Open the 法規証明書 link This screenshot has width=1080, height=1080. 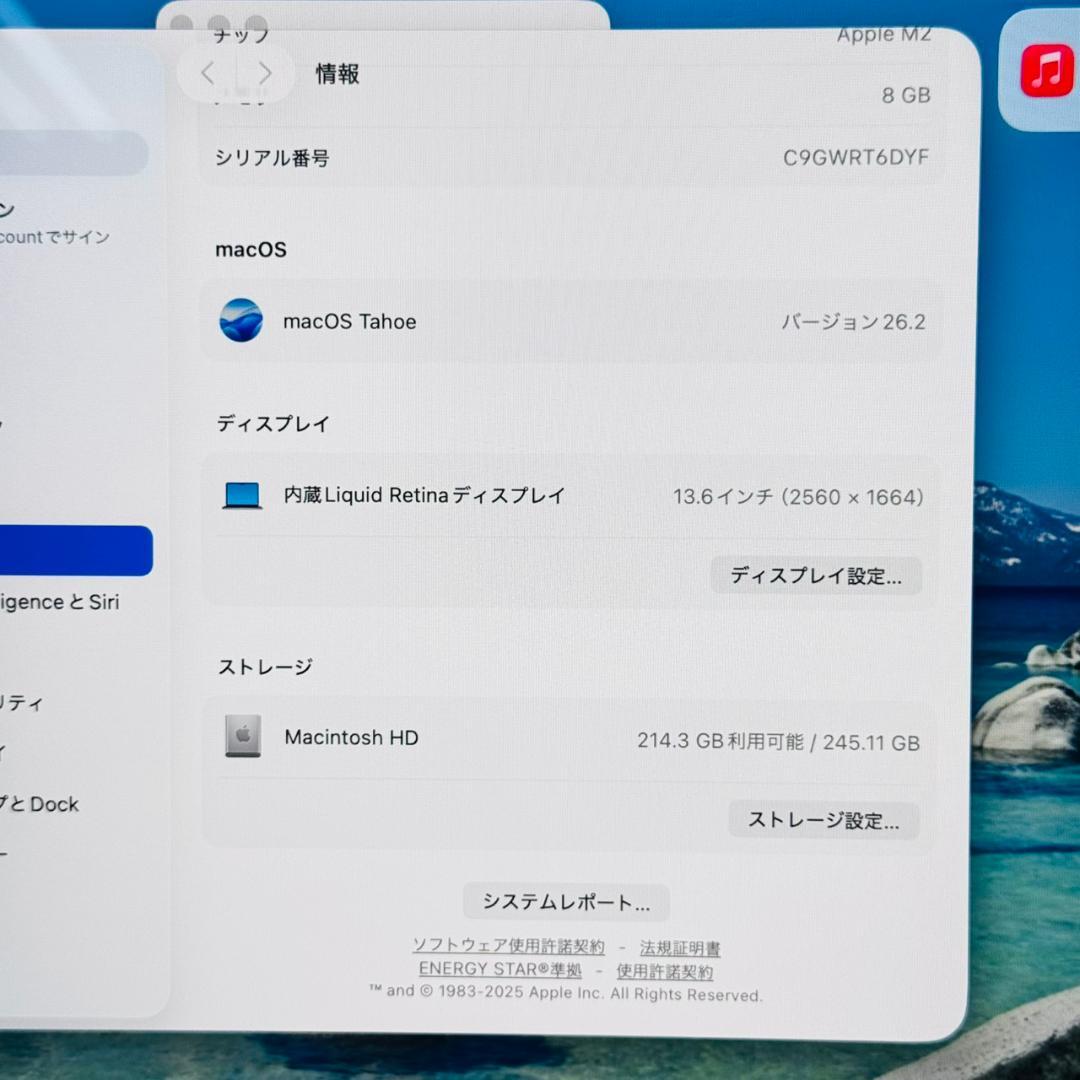click(x=680, y=948)
